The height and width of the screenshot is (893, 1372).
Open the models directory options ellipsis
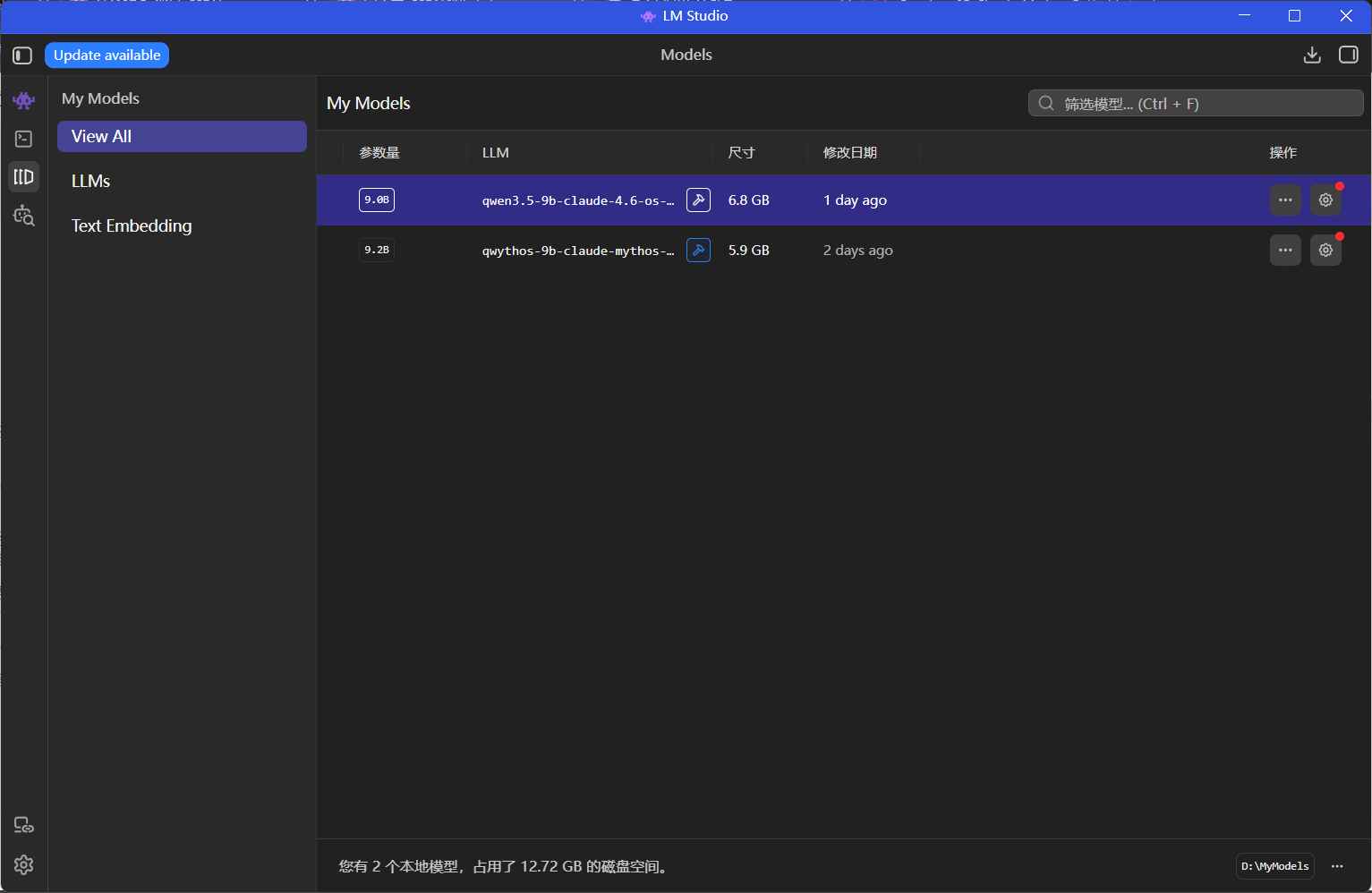(1337, 866)
